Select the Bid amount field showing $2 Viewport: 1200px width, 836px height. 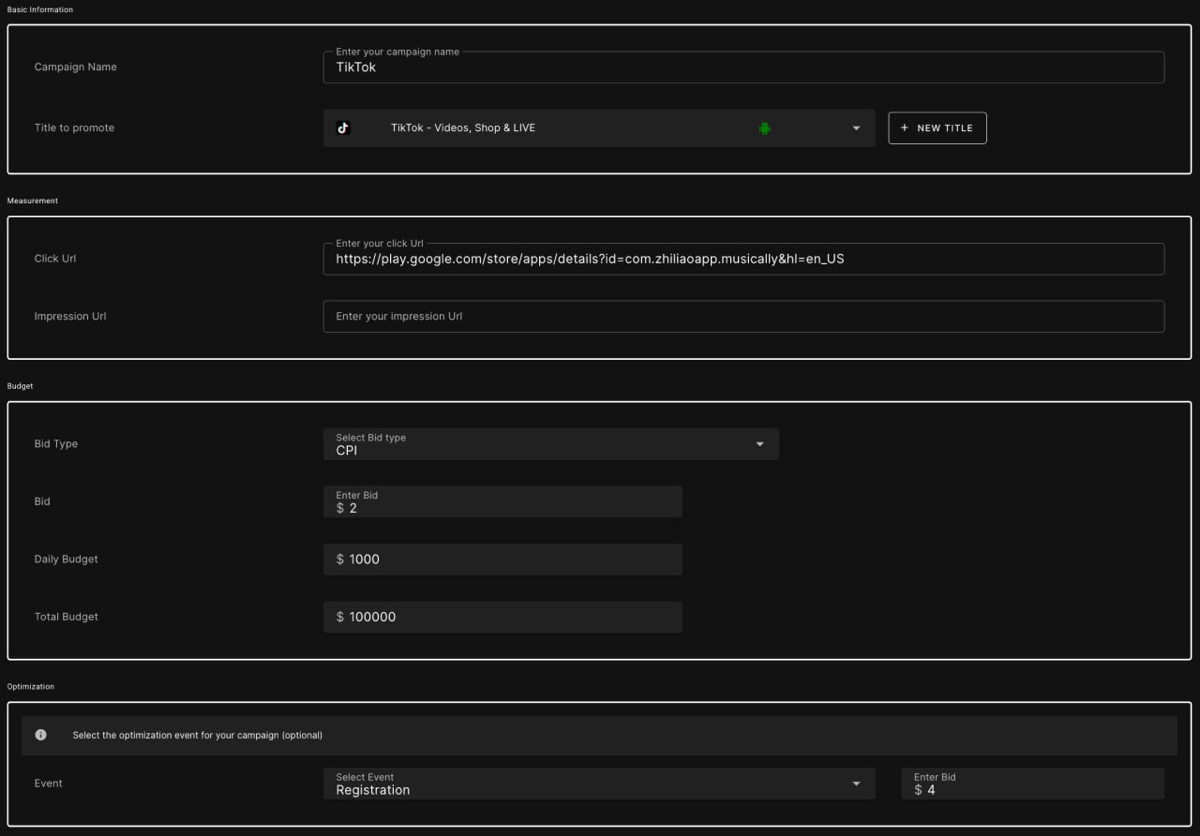(x=502, y=502)
